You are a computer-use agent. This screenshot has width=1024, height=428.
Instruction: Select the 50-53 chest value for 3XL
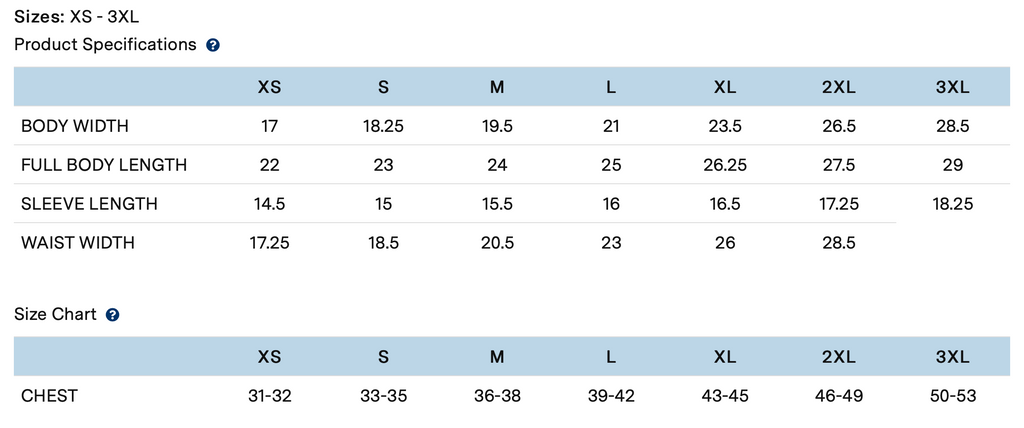tap(952, 396)
